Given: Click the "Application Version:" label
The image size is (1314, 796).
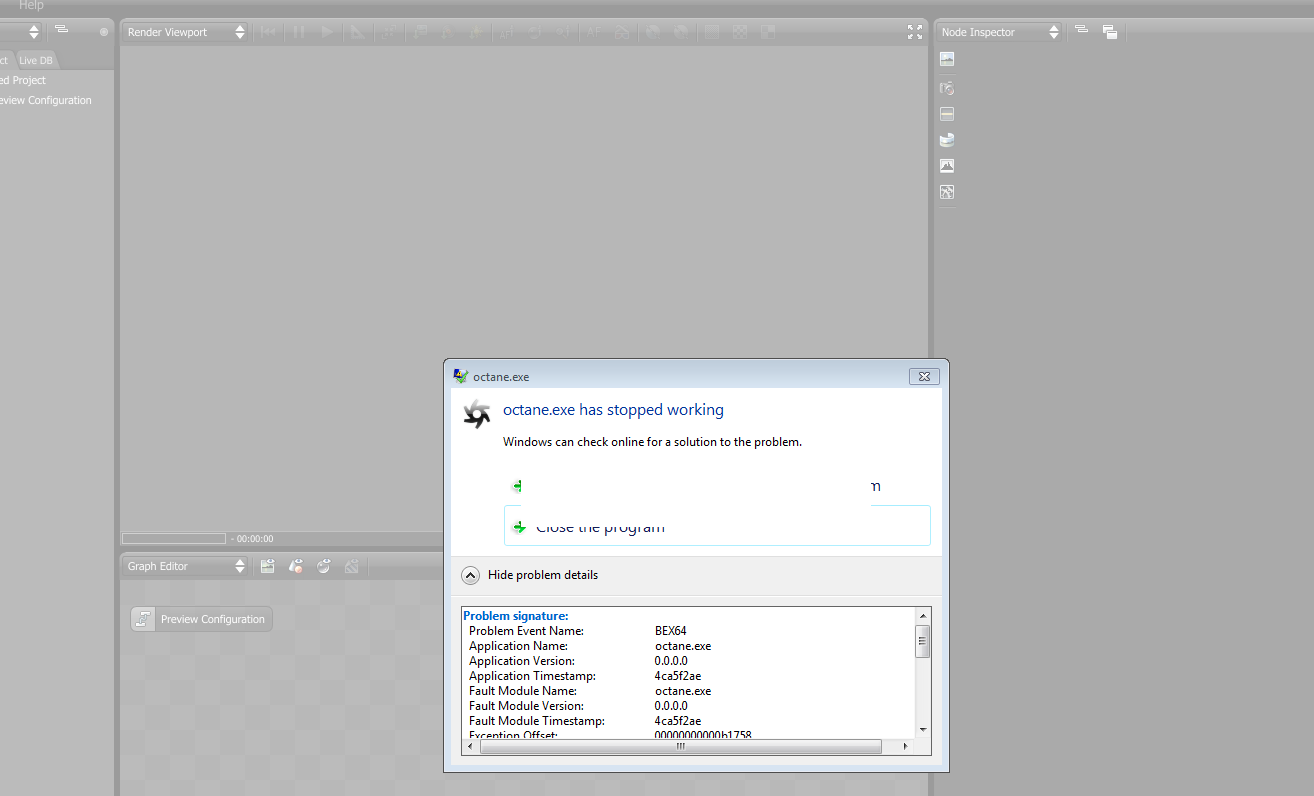Looking at the screenshot, I should click(522, 661).
